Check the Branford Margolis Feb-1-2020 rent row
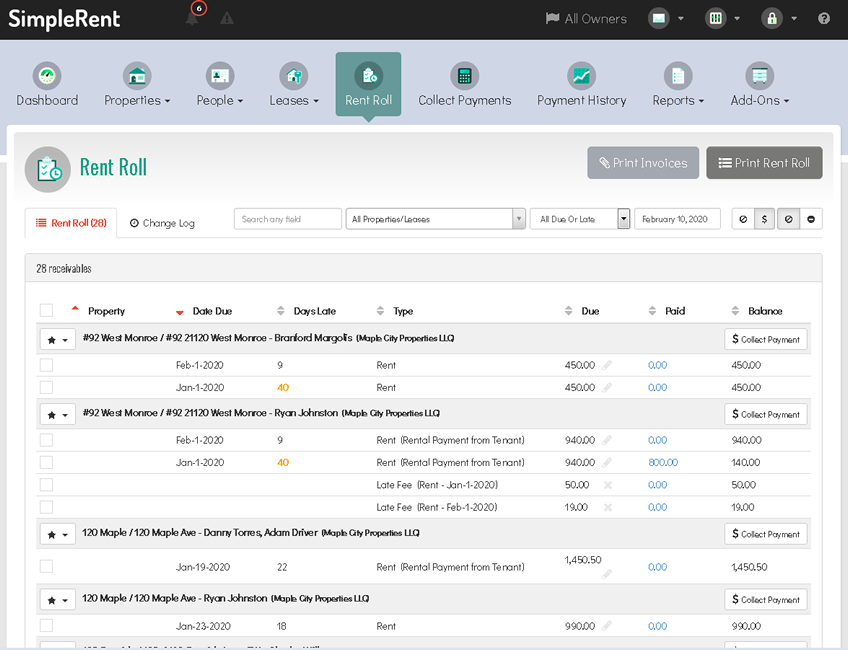848x650 pixels. click(x=47, y=365)
